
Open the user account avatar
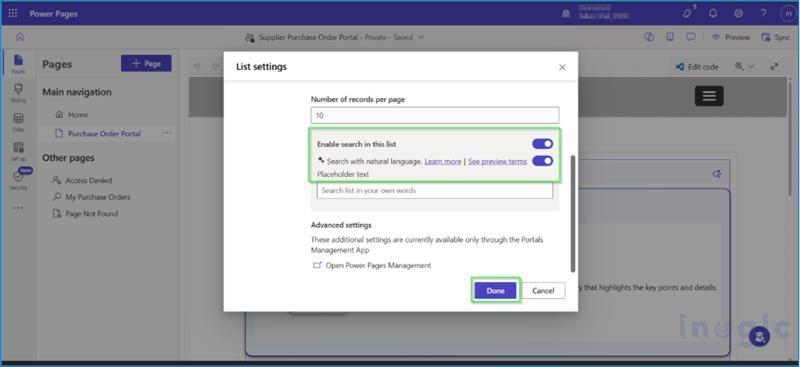pos(788,14)
